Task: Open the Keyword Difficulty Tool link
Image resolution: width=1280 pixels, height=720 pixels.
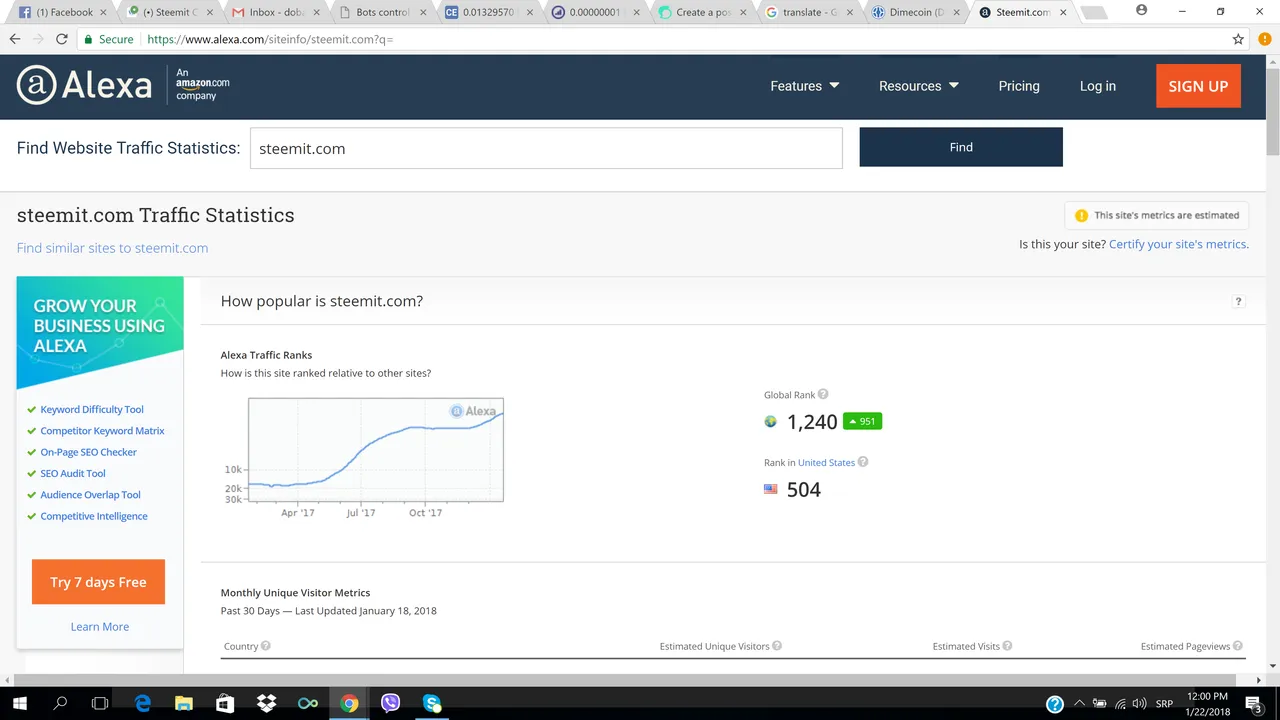Action: pos(92,410)
